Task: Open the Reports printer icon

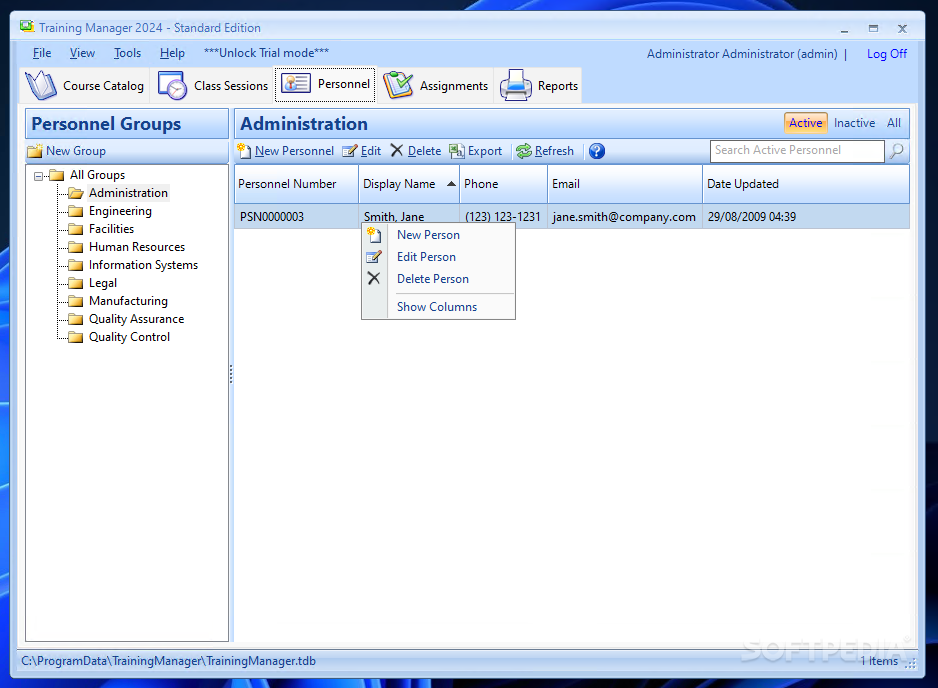Action: coord(516,85)
